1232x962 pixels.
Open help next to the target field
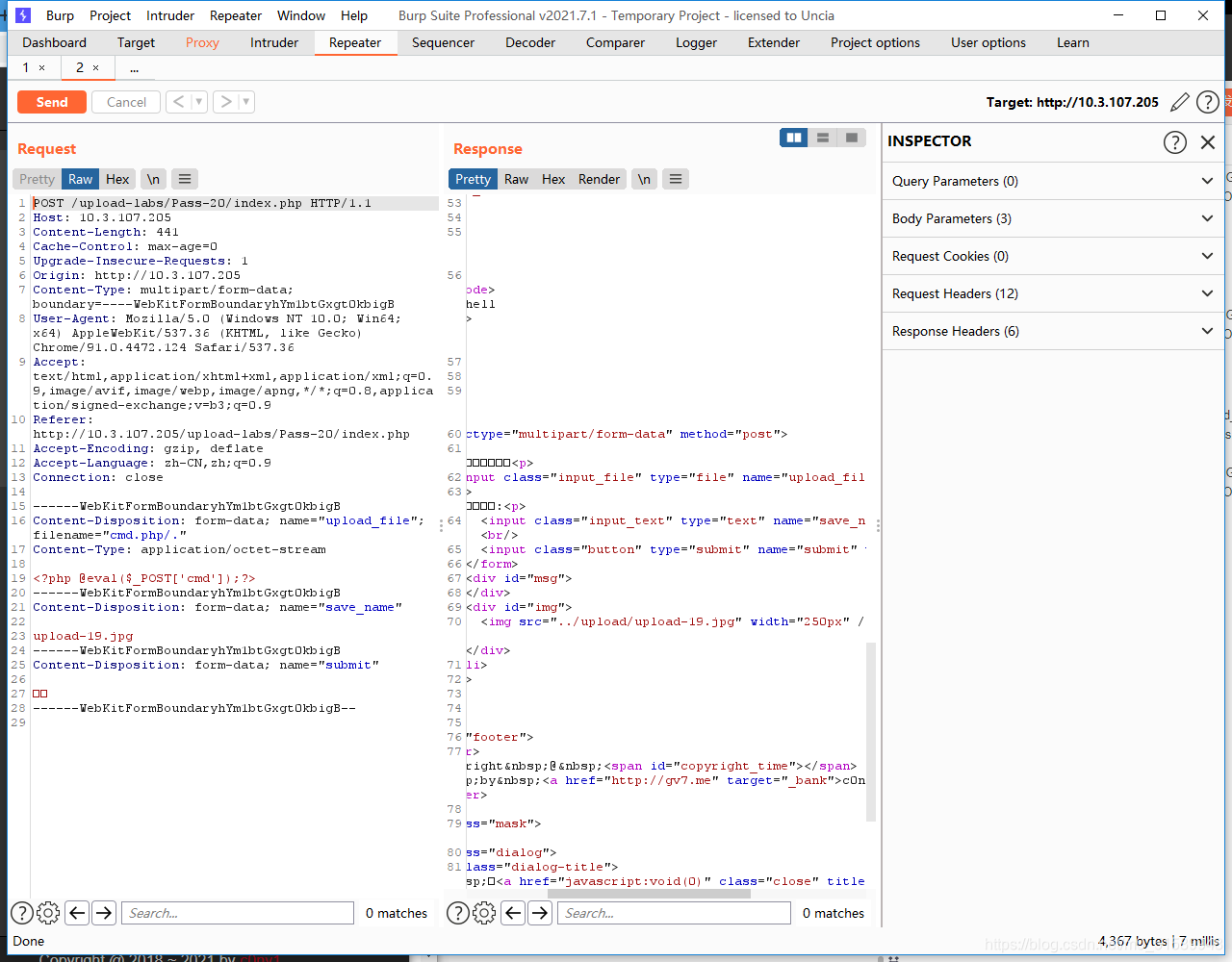pos(1208,102)
